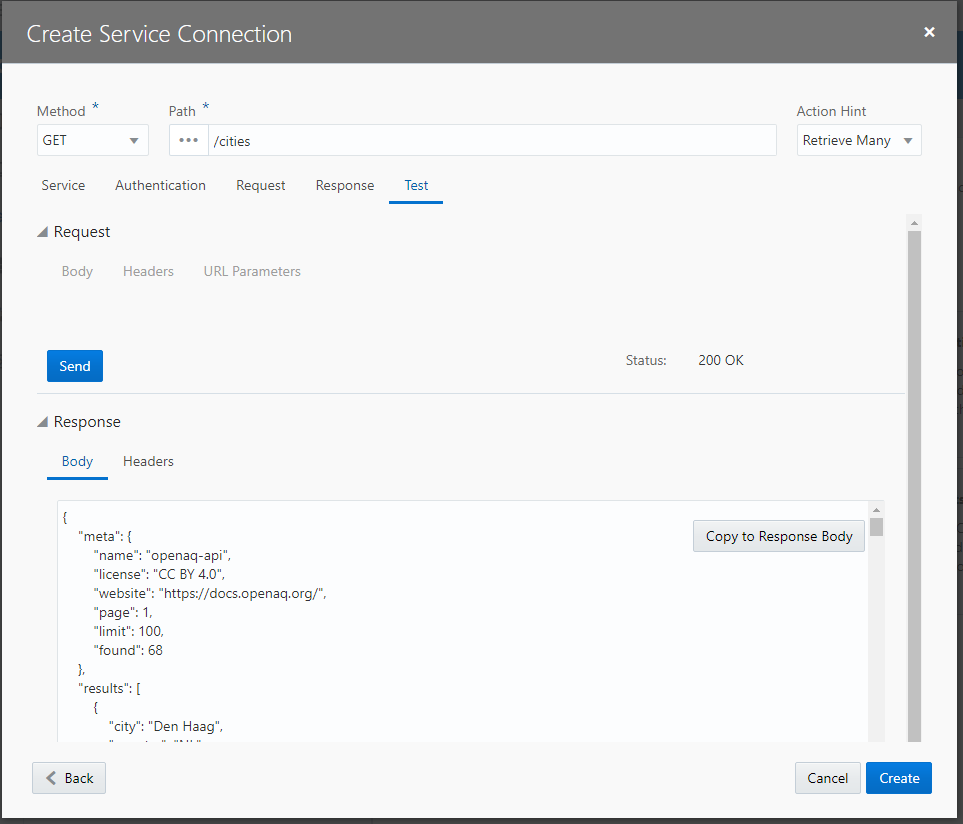The width and height of the screenshot is (963, 824).
Task: Open the Response tab
Action: coord(344,185)
